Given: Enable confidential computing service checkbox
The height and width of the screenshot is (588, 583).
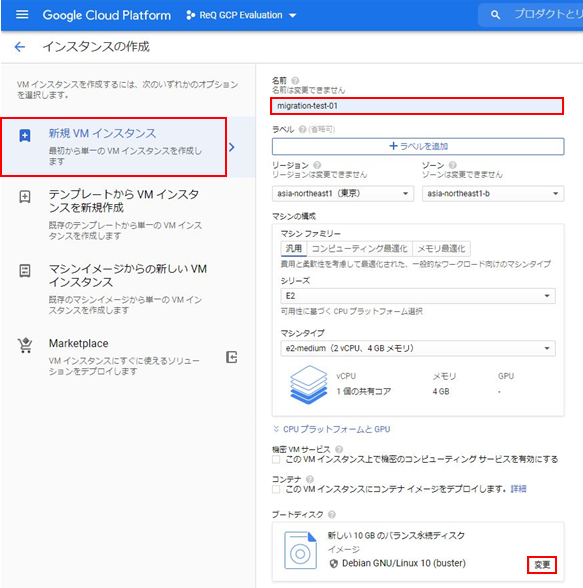Looking at the screenshot, I should (x=276, y=459).
